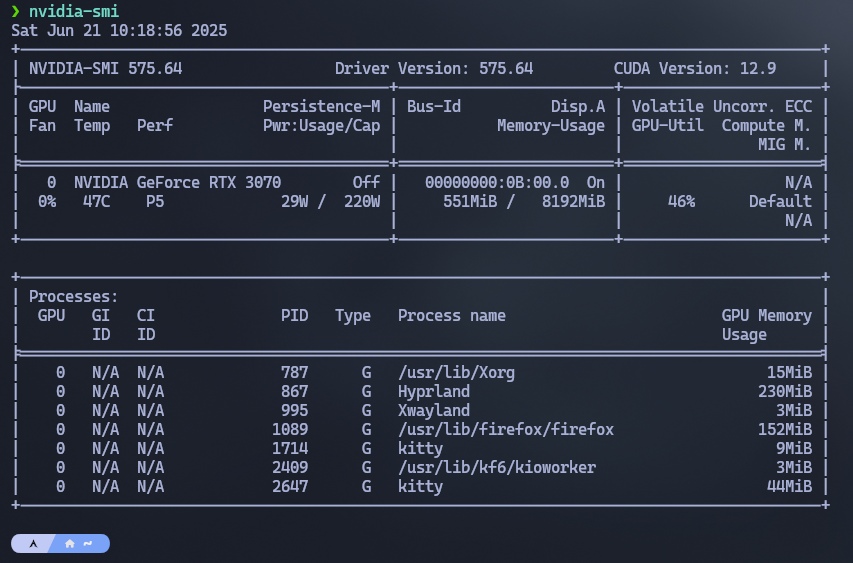Click the green prompt arrow before nvidia-smi
Screen dimensions: 853x563
pos(16,11)
